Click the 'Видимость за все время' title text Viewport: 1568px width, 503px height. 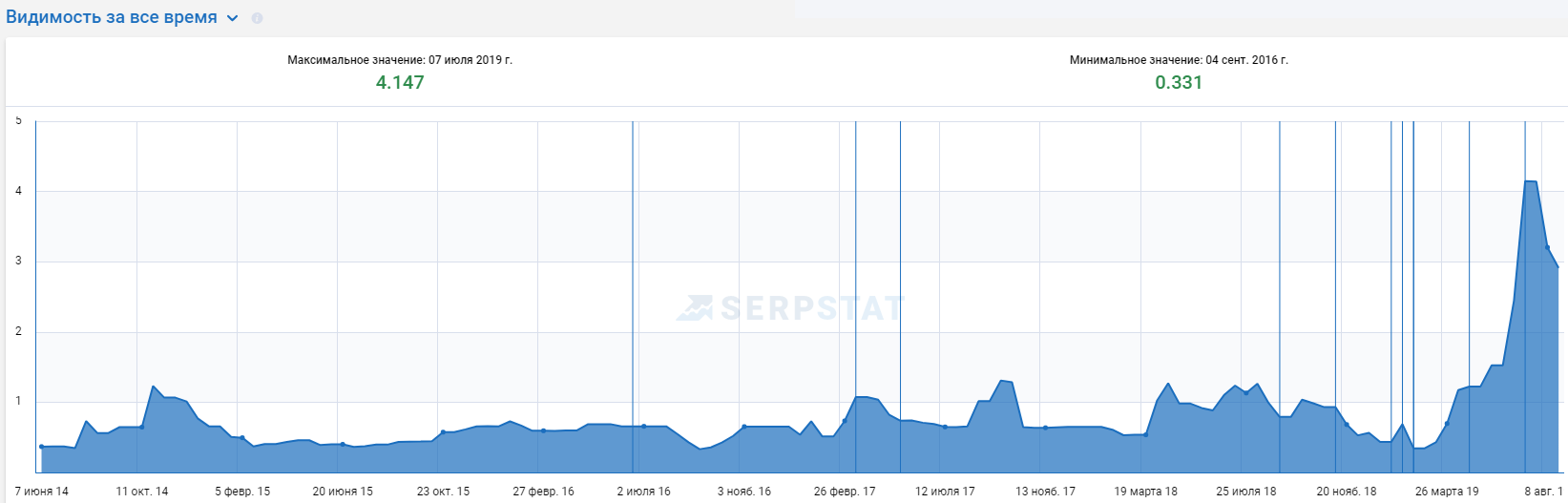(x=112, y=17)
